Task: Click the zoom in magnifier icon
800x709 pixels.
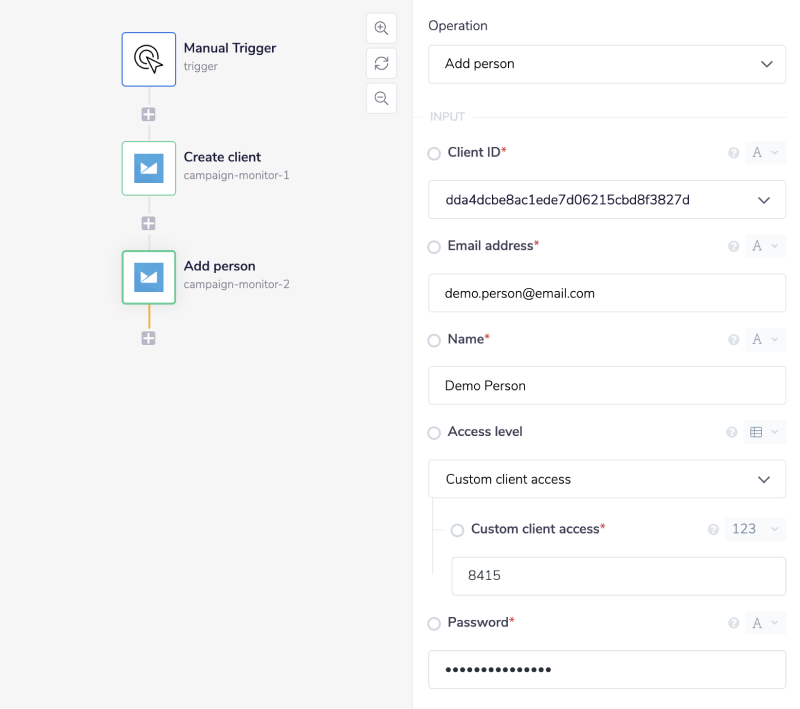Action: click(381, 28)
